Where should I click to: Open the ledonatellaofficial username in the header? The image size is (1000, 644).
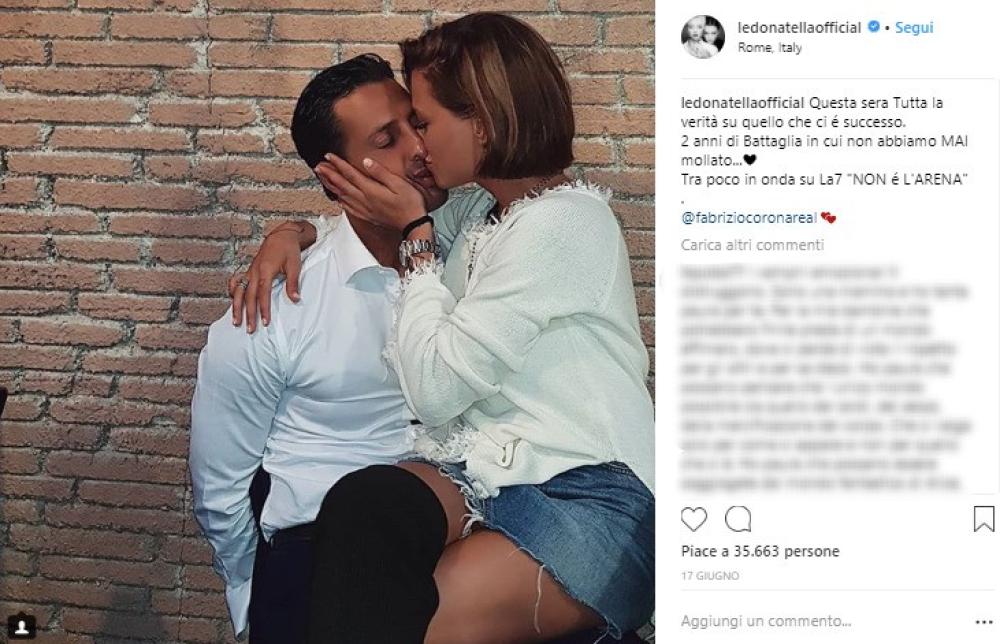click(799, 27)
